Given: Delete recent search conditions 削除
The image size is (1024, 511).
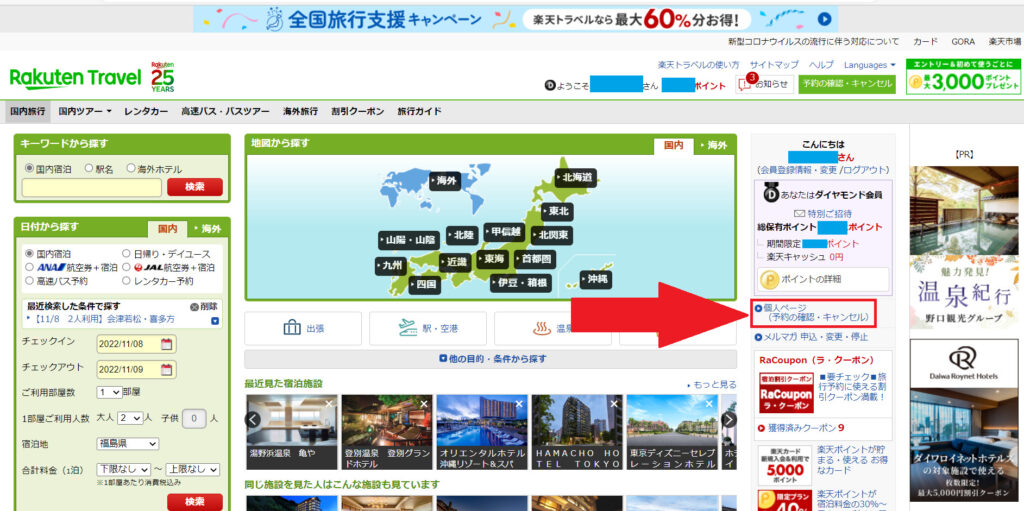Looking at the screenshot, I should click(x=204, y=306).
